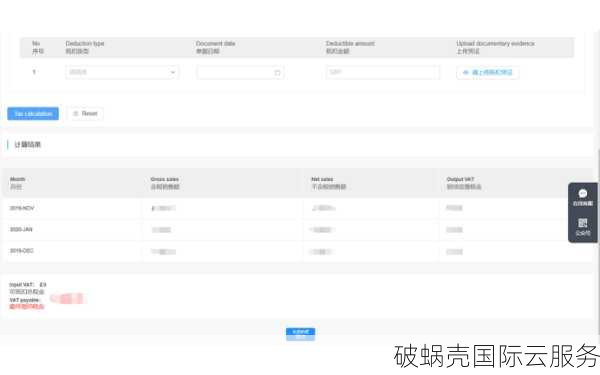This screenshot has height=375, width=600.
Task: Click the 2020-JAN month cell
Action: point(21,230)
